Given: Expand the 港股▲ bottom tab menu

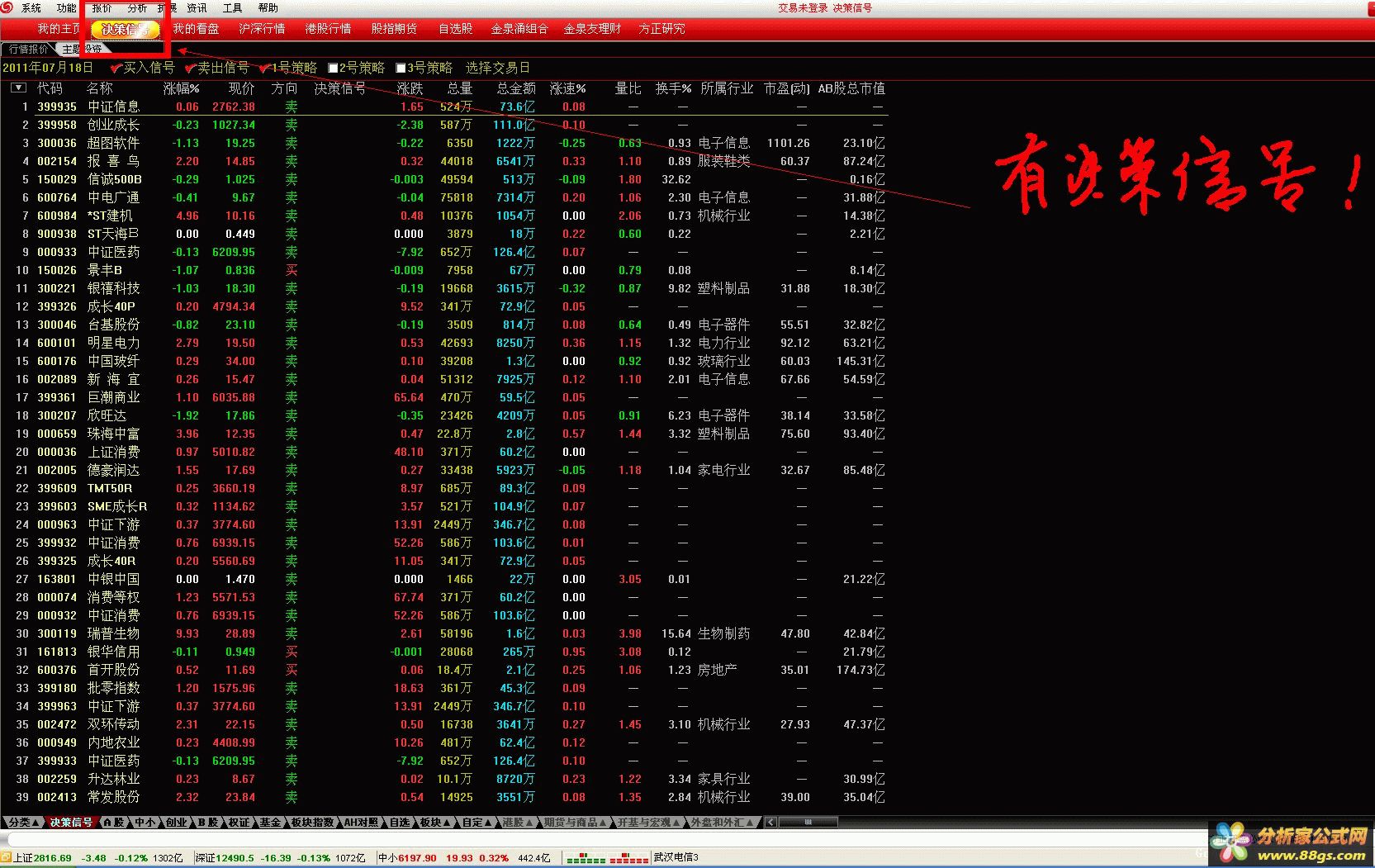Looking at the screenshot, I should coord(518,822).
